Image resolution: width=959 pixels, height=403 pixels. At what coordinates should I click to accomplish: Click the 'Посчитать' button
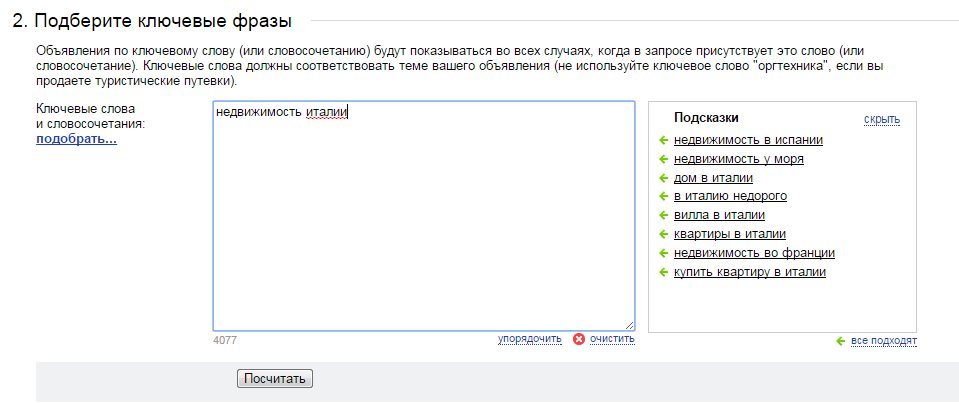click(275, 379)
